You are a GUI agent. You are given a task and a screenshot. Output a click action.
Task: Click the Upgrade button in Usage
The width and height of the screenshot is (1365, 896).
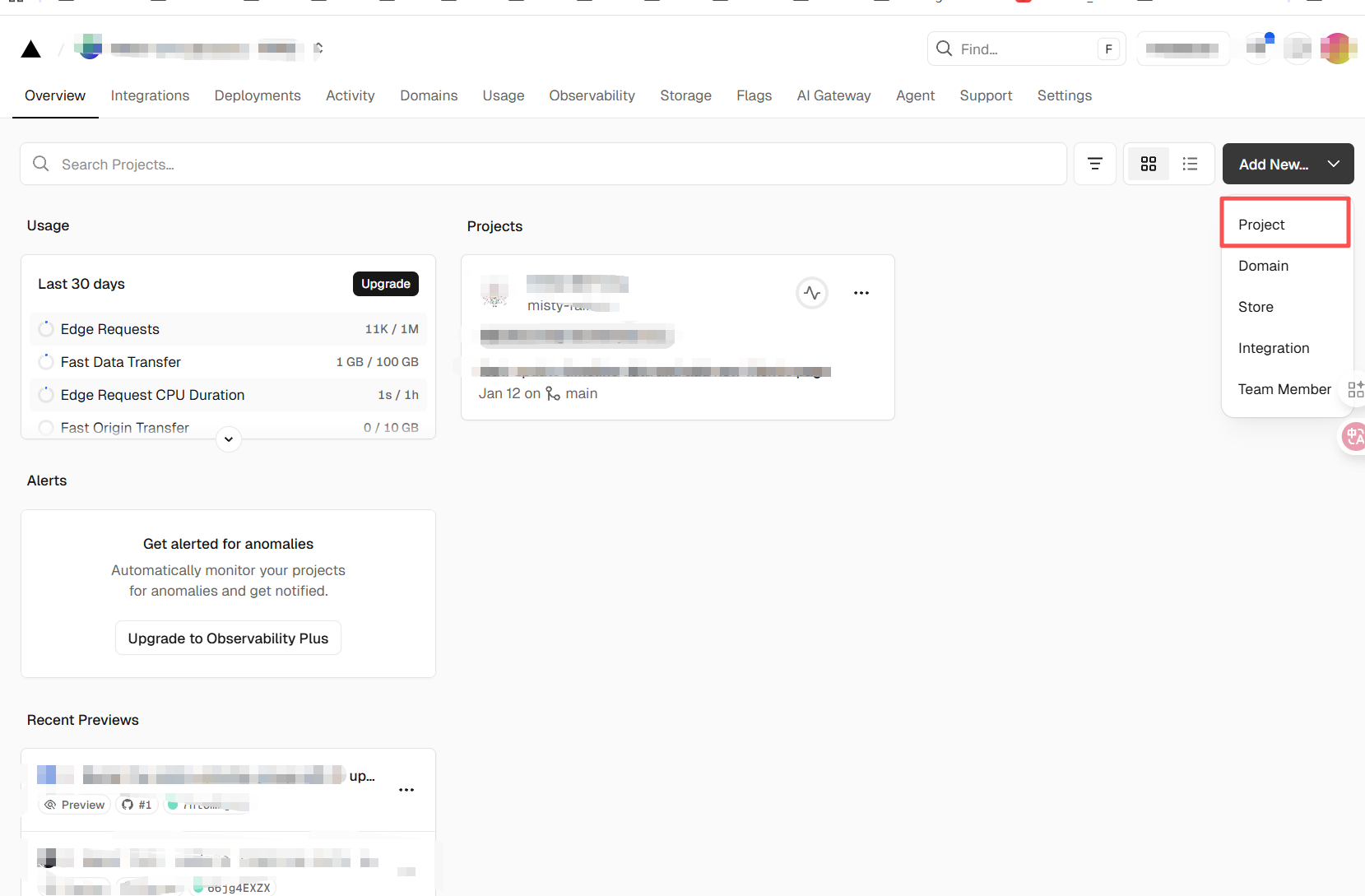[x=385, y=284]
